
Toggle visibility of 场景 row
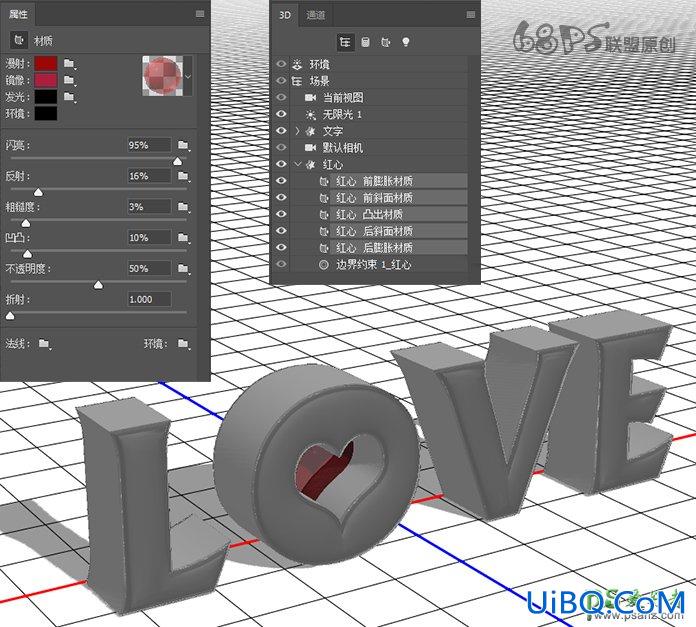[281, 81]
